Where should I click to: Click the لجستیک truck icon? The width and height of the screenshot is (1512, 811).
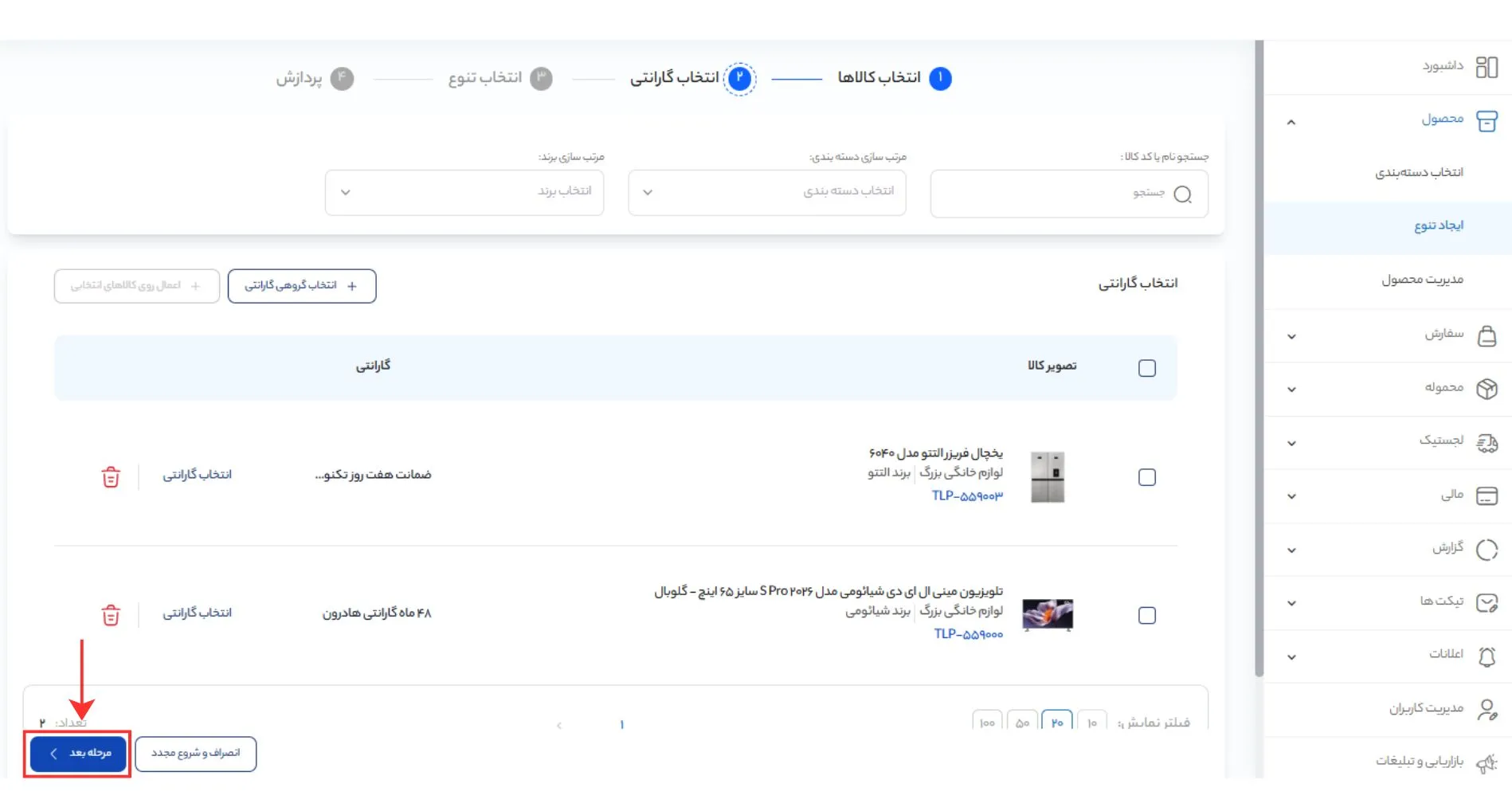click(x=1487, y=442)
